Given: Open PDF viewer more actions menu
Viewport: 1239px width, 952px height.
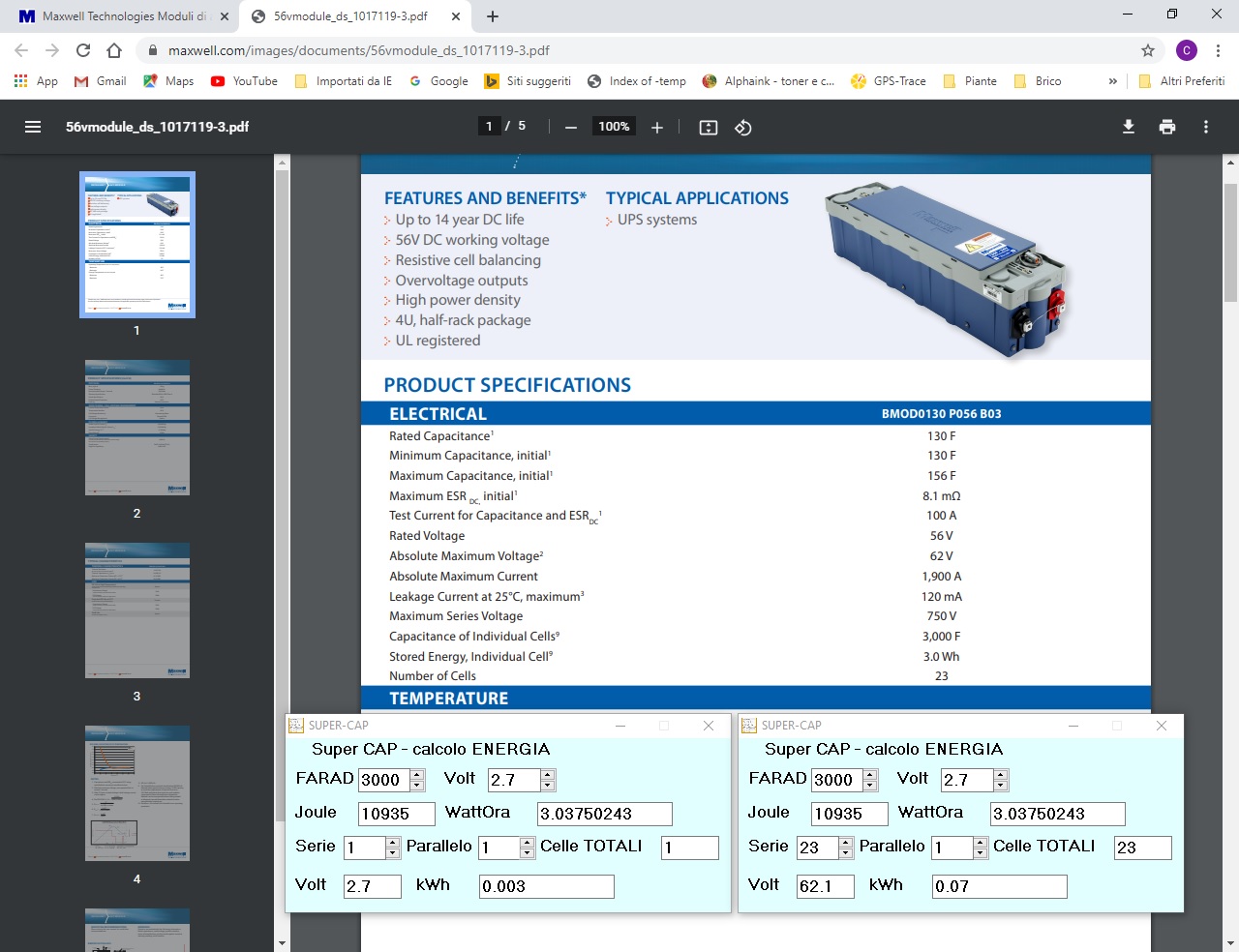Looking at the screenshot, I should point(1206,127).
